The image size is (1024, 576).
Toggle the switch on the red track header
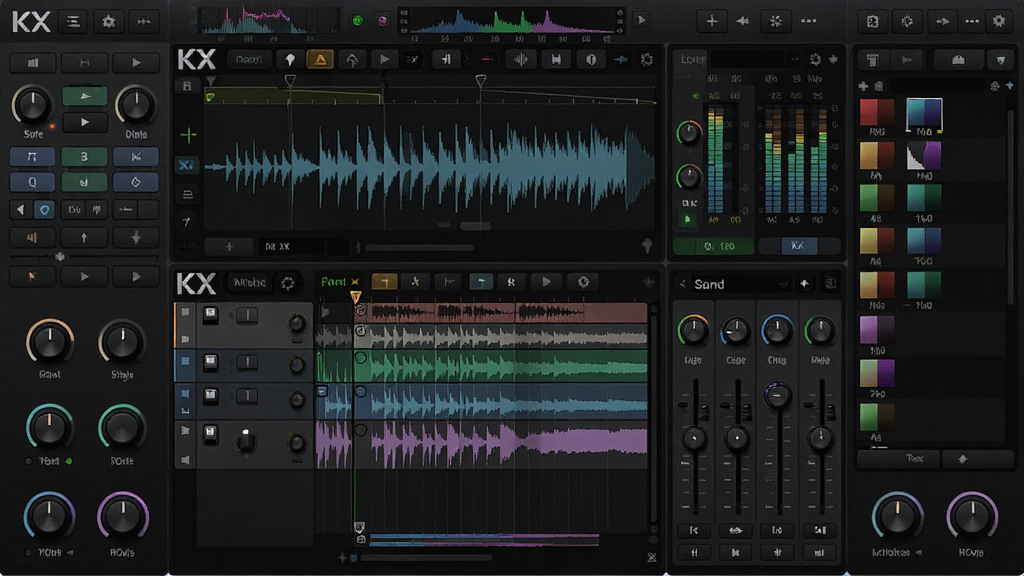pyautogui.click(x=247, y=316)
